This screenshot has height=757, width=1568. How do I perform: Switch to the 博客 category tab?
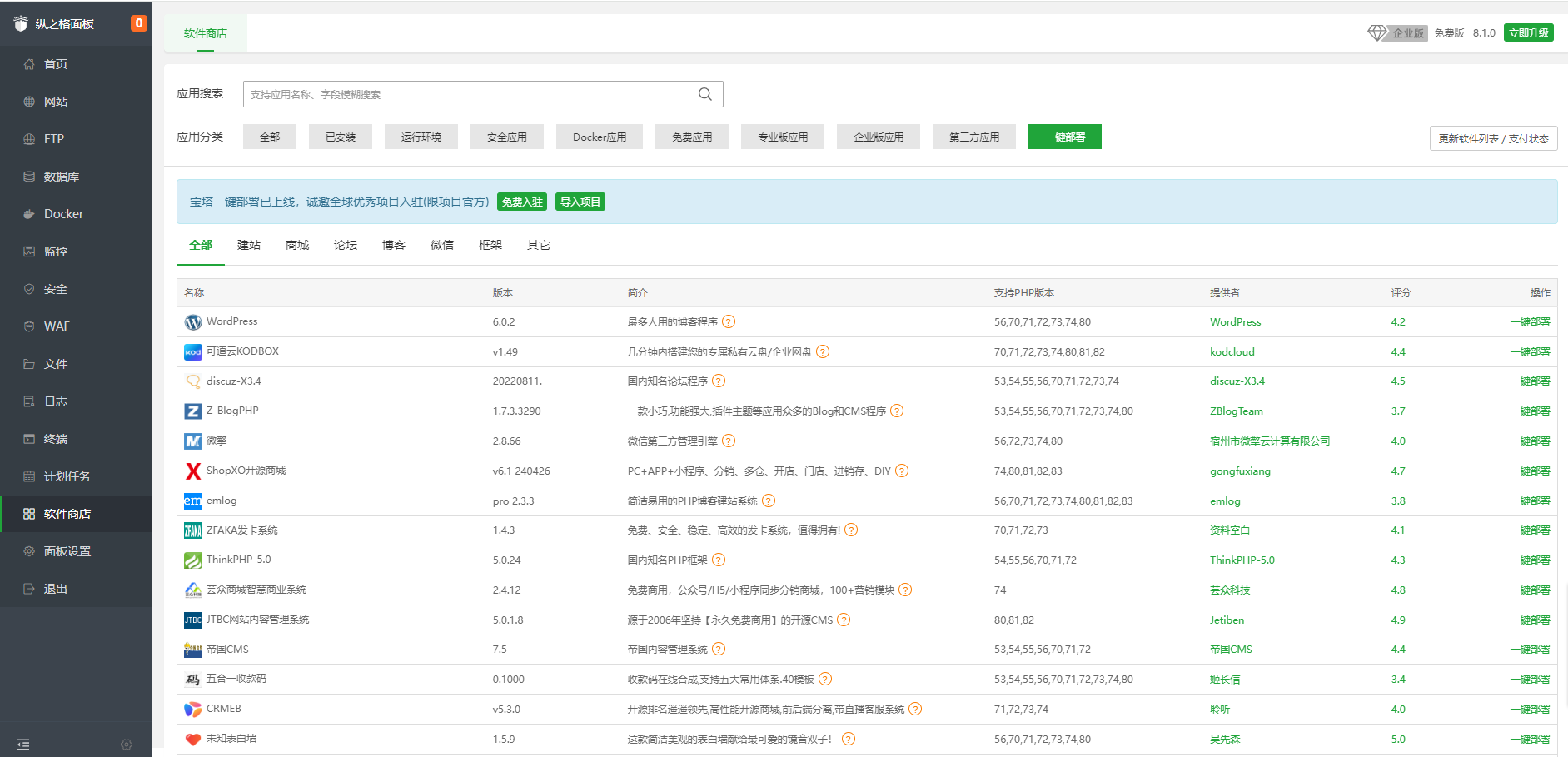coord(394,245)
